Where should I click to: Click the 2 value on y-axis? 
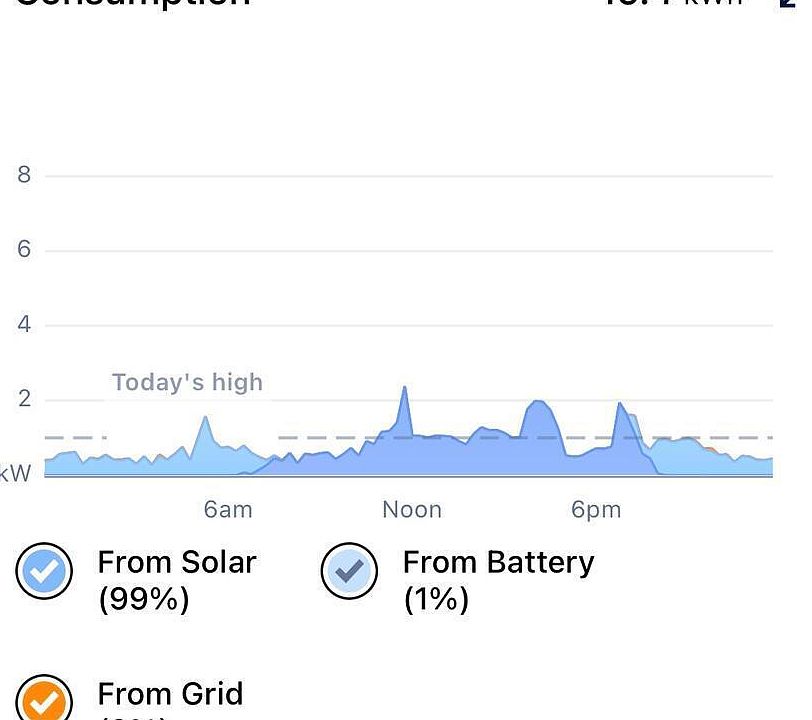[x=24, y=399]
